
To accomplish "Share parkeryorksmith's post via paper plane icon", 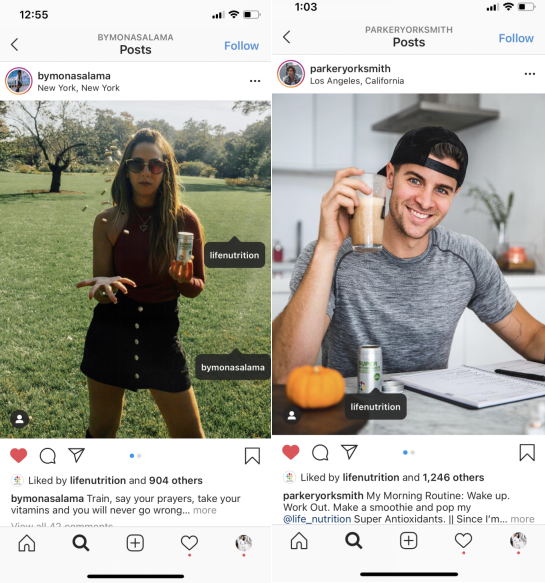I will [349, 452].
